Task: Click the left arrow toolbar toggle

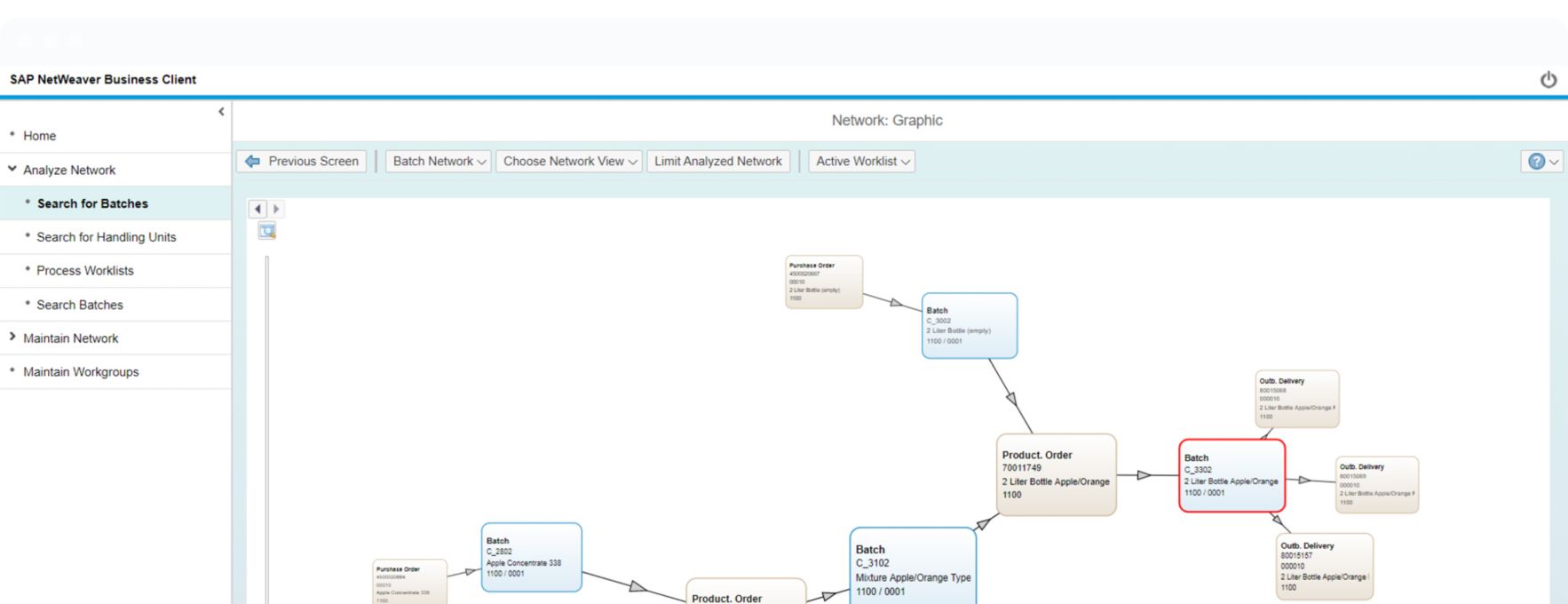Action: 257,209
